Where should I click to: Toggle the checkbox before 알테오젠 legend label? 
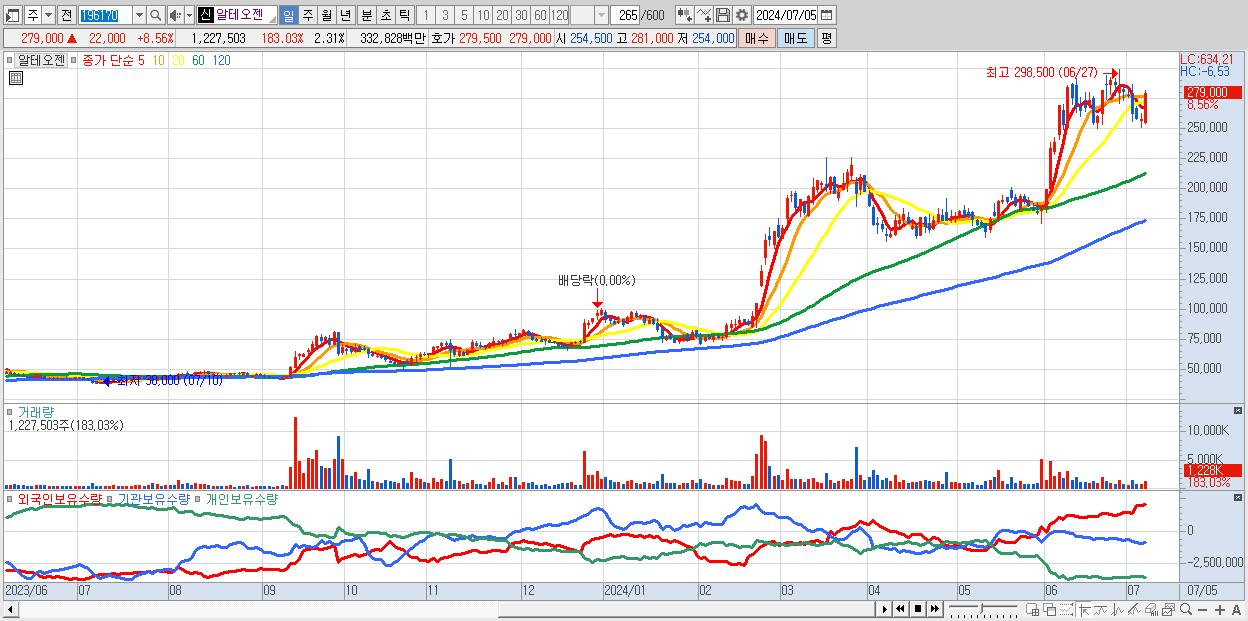click(10, 60)
